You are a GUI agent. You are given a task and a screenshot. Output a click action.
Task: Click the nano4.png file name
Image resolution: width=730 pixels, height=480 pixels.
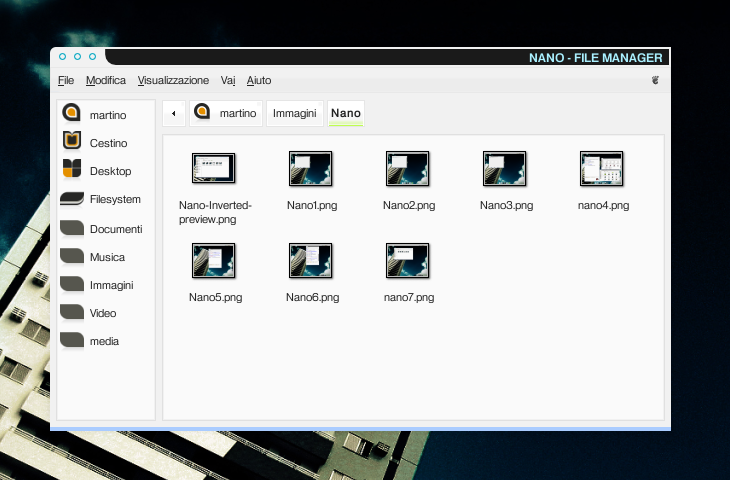(x=603, y=205)
